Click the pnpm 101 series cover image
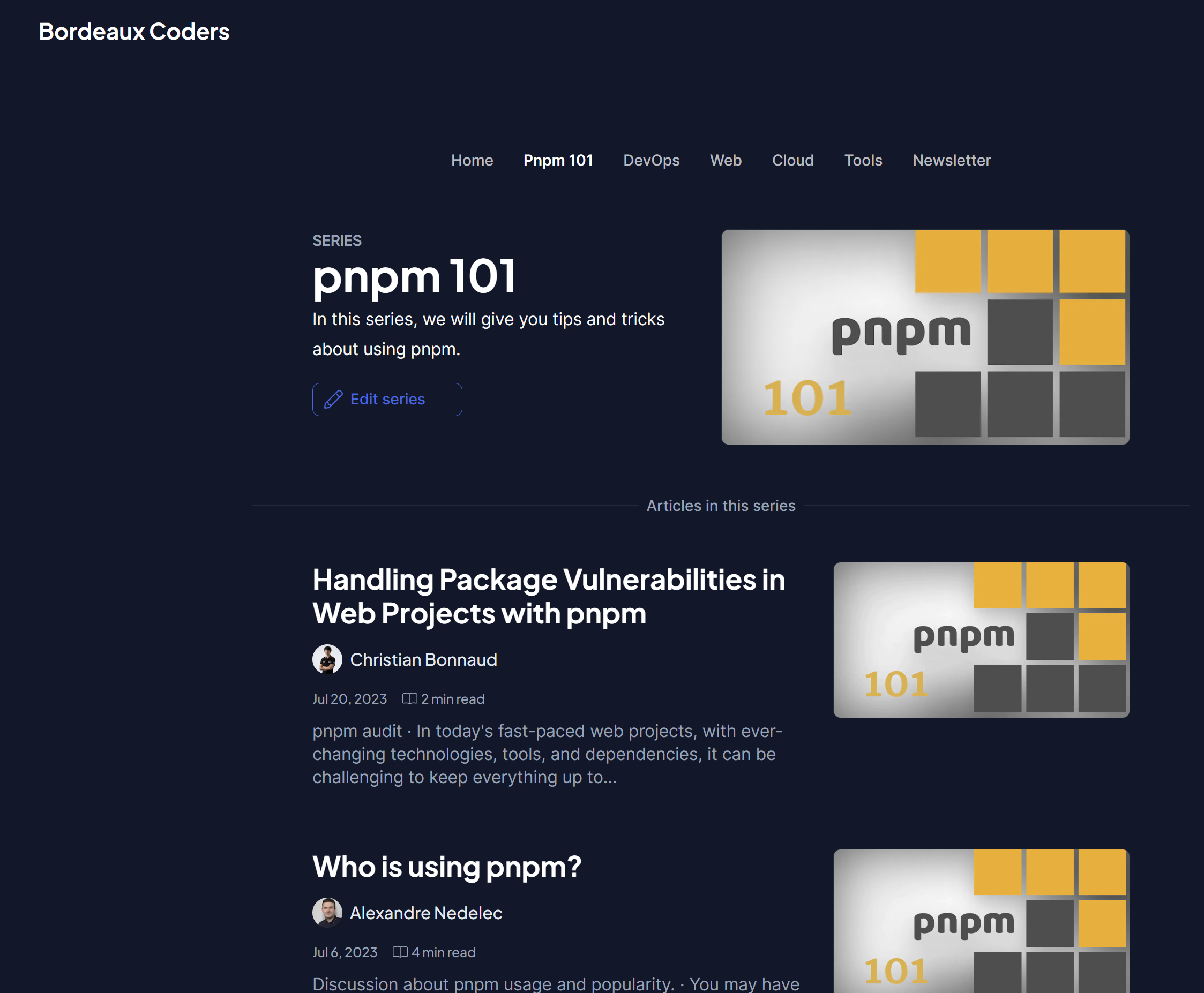 925,336
